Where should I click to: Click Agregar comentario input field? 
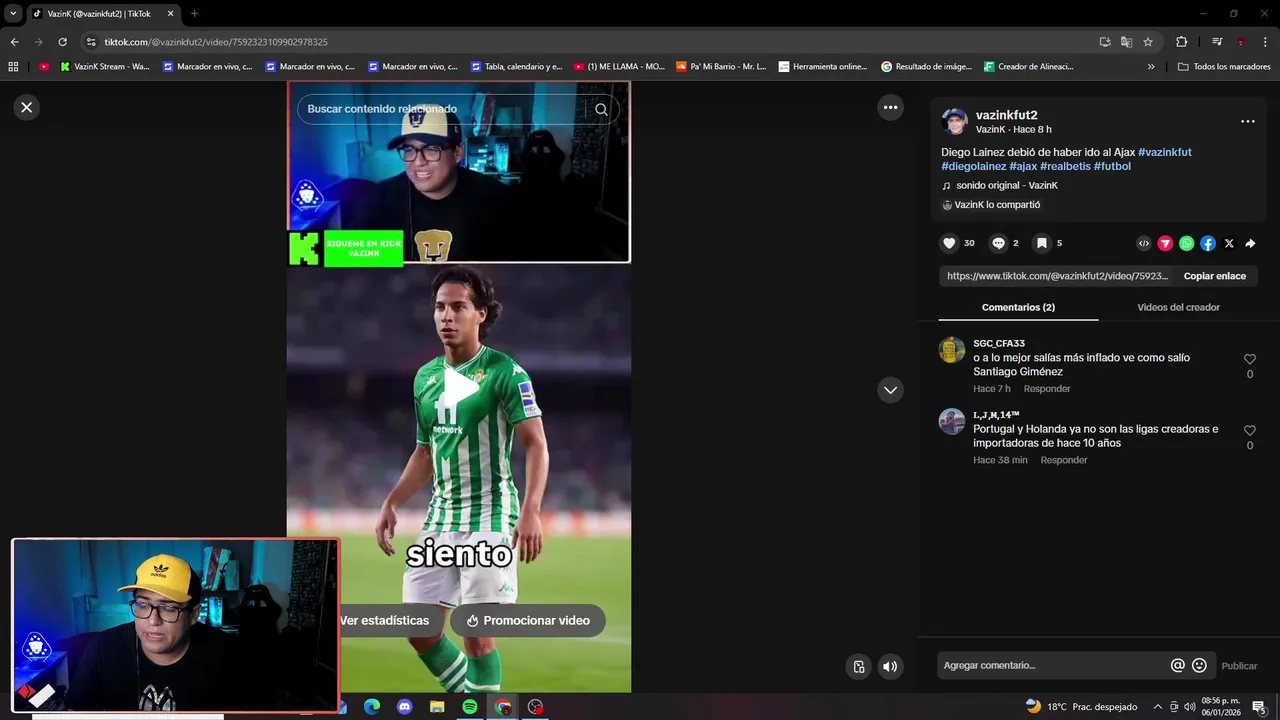[x=1050, y=665]
